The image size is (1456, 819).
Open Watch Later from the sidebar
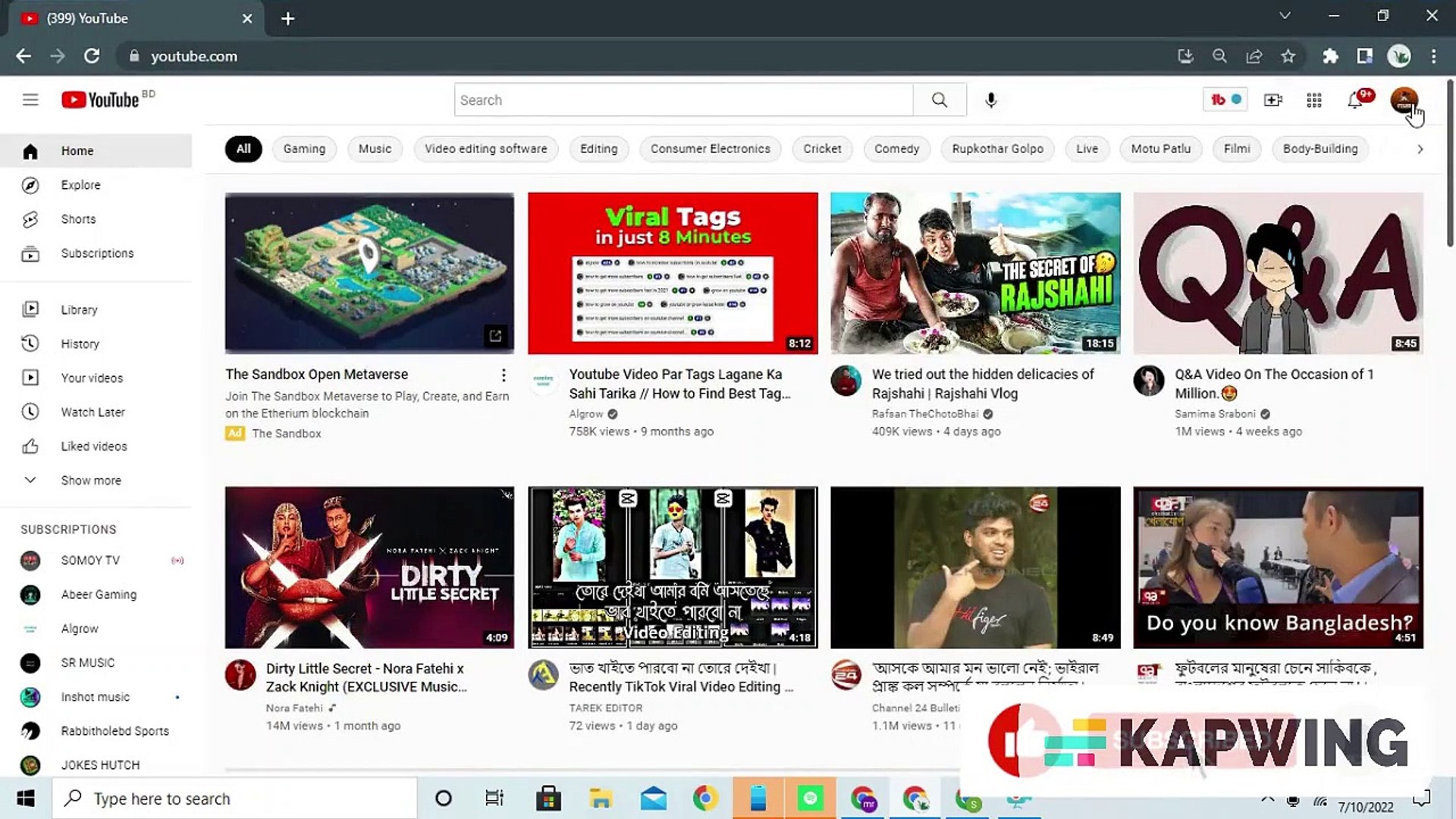pyautogui.click(x=93, y=412)
